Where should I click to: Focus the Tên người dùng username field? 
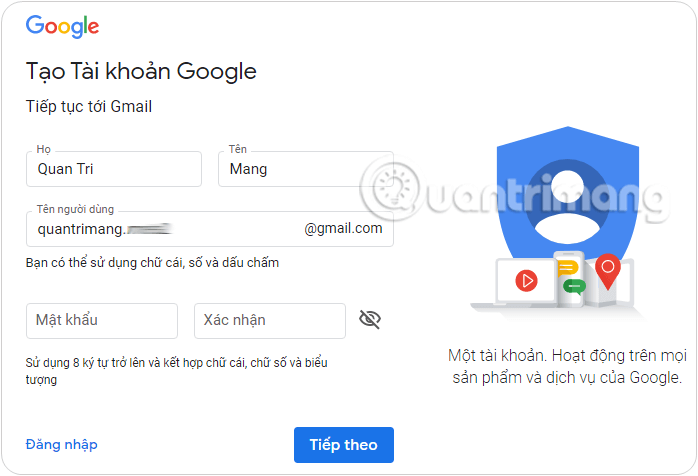[x=210, y=229]
